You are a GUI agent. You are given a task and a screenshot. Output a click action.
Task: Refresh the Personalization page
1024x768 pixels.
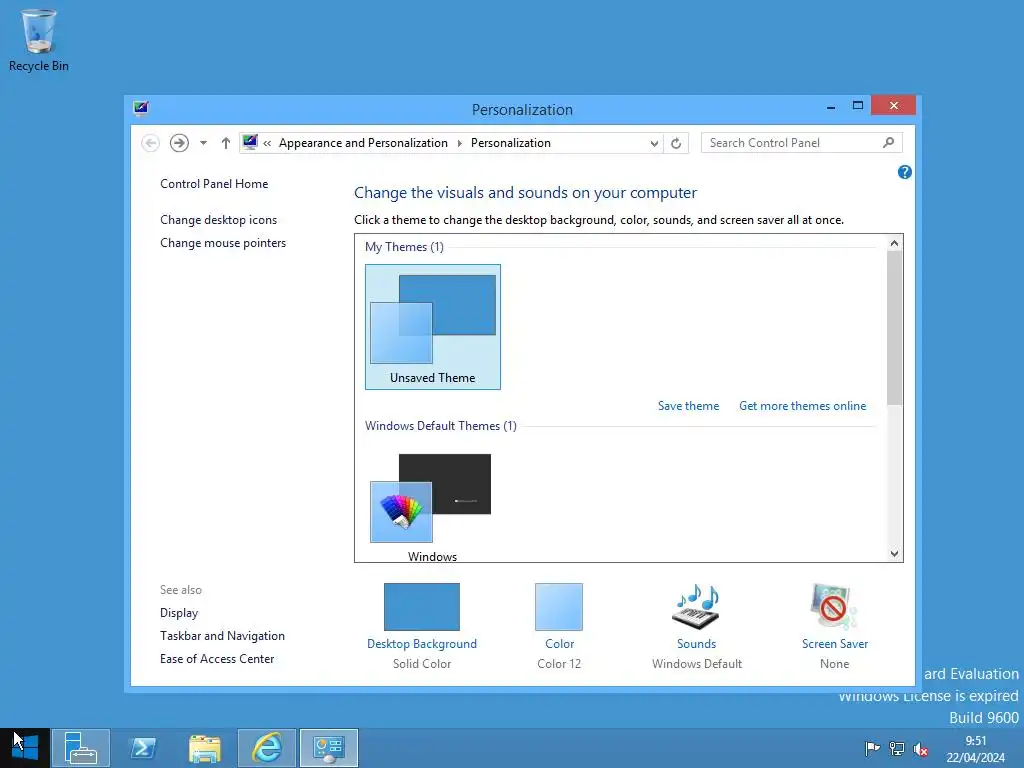point(676,144)
